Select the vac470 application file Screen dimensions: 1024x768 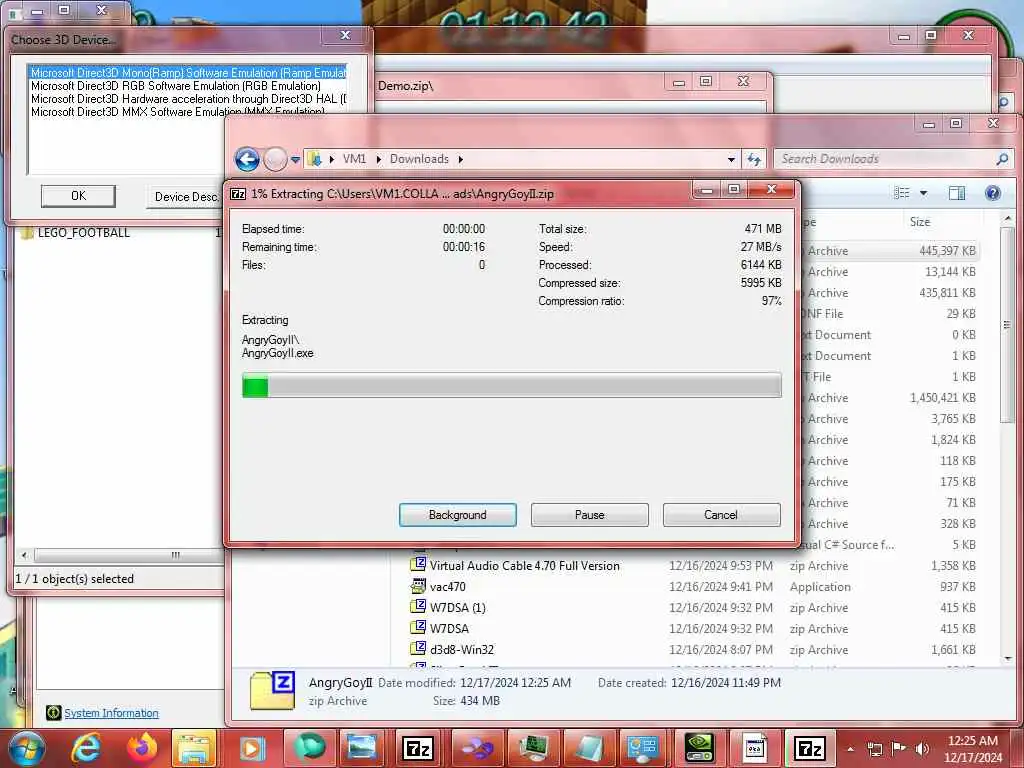447,586
